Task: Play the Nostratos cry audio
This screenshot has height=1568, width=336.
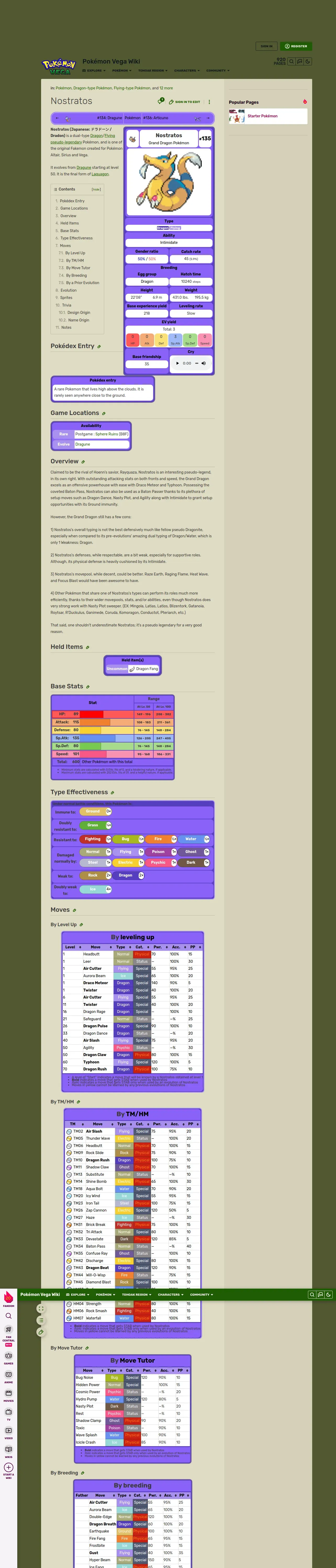Action: (178, 364)
